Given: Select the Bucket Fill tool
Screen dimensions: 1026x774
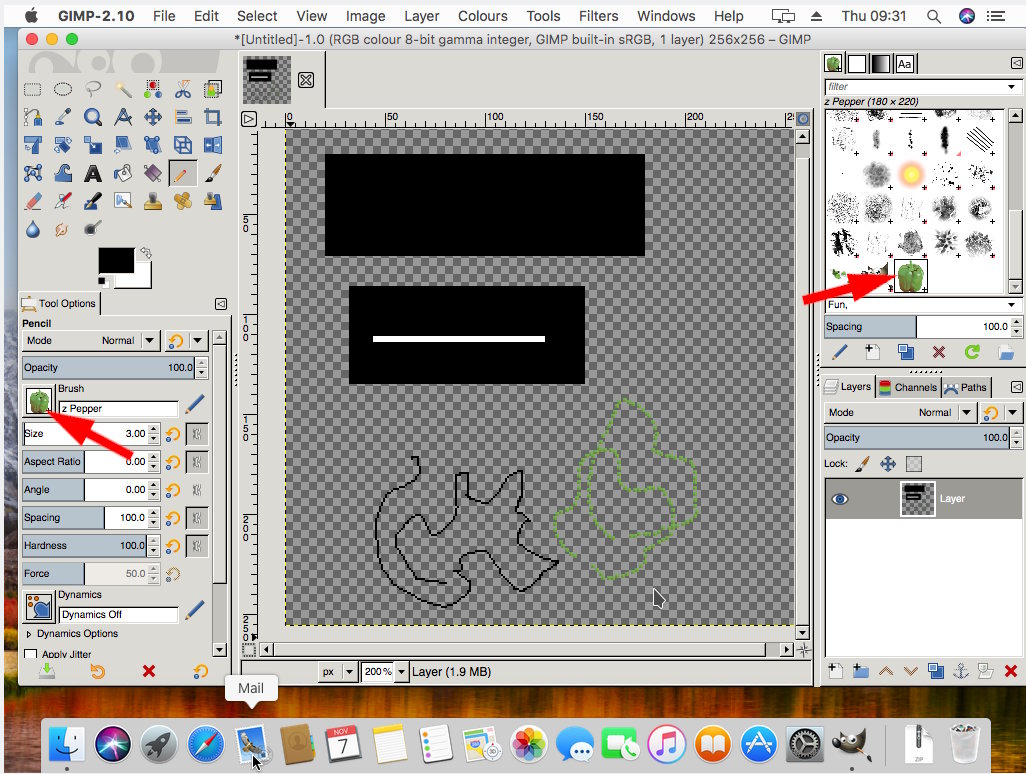Looking at the screenshot, I should [123, 173].
